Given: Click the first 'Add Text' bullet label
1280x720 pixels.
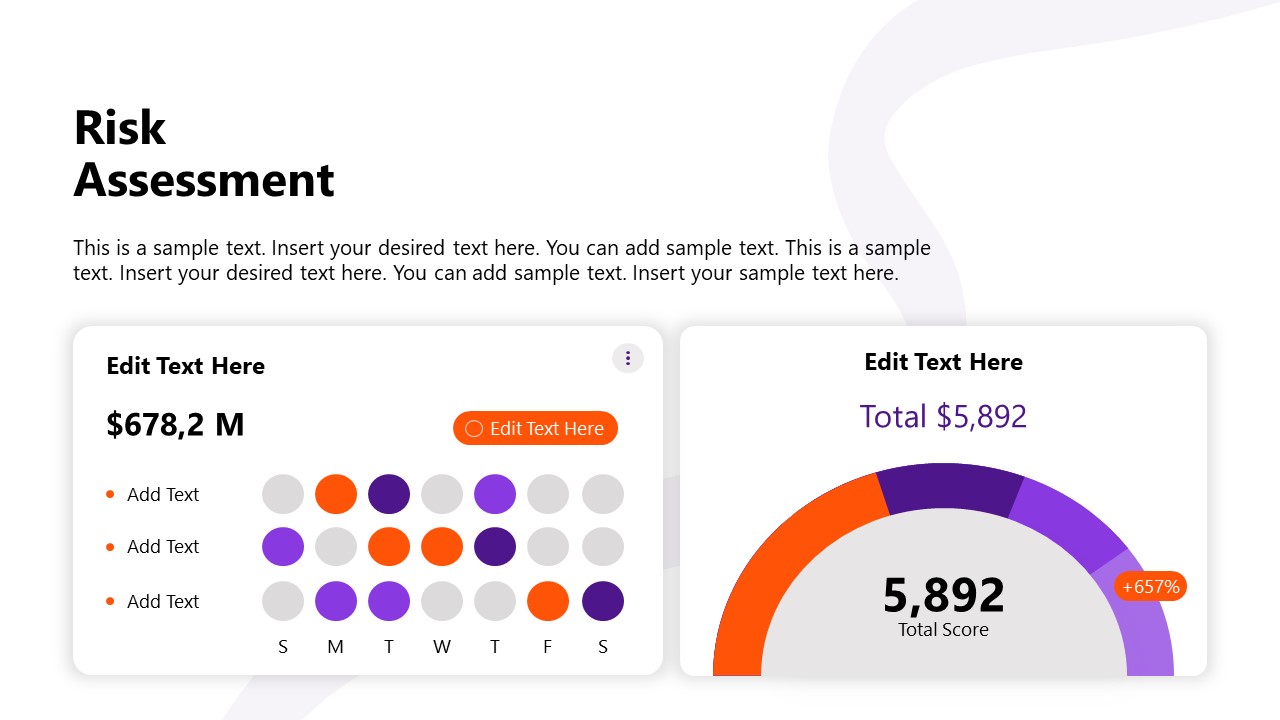Looking at the screenshot, I should (x=163, y=494).
